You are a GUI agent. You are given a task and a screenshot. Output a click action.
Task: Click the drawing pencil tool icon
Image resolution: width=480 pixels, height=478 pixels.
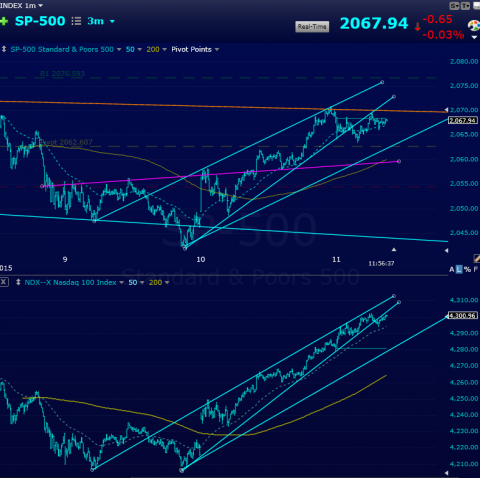point(477,258)
